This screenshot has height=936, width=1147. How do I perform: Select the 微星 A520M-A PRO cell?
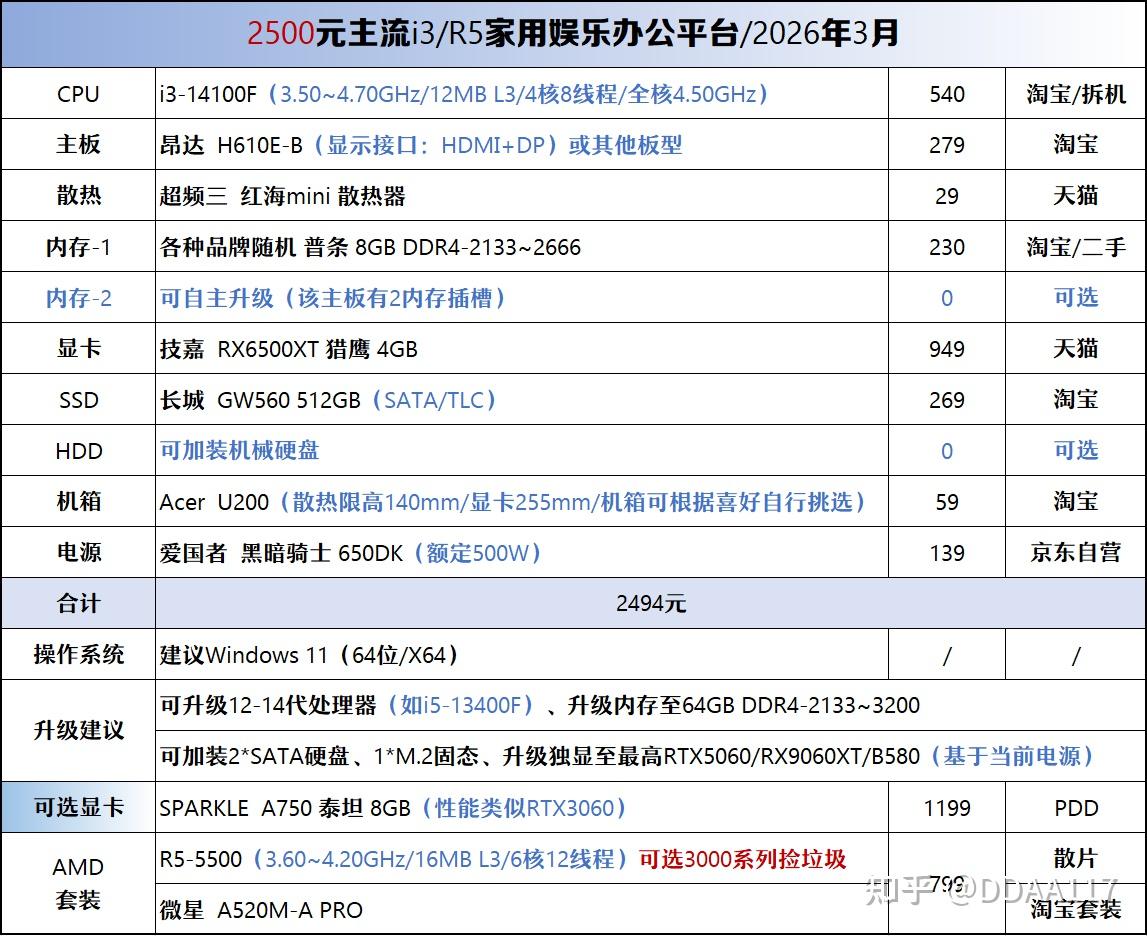pyautogui.click(x=522, y=909)
